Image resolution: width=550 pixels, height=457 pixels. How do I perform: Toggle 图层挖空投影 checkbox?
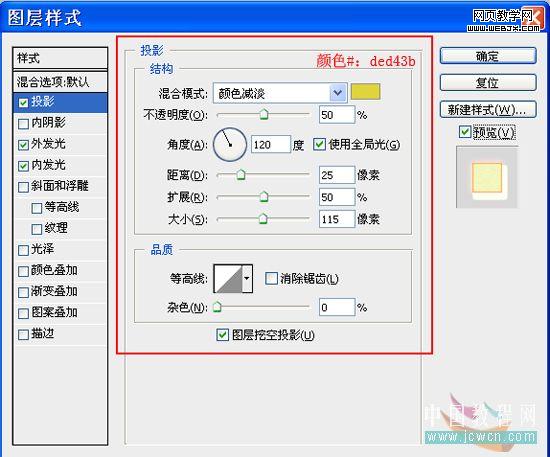point(222,335)
